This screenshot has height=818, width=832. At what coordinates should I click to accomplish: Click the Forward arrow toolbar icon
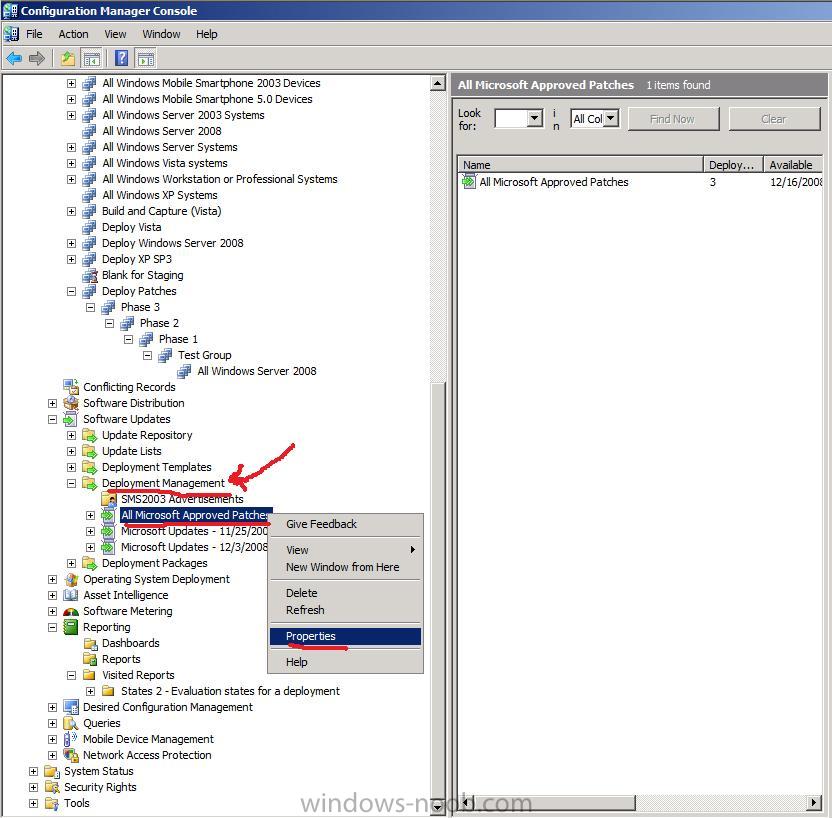37,58
